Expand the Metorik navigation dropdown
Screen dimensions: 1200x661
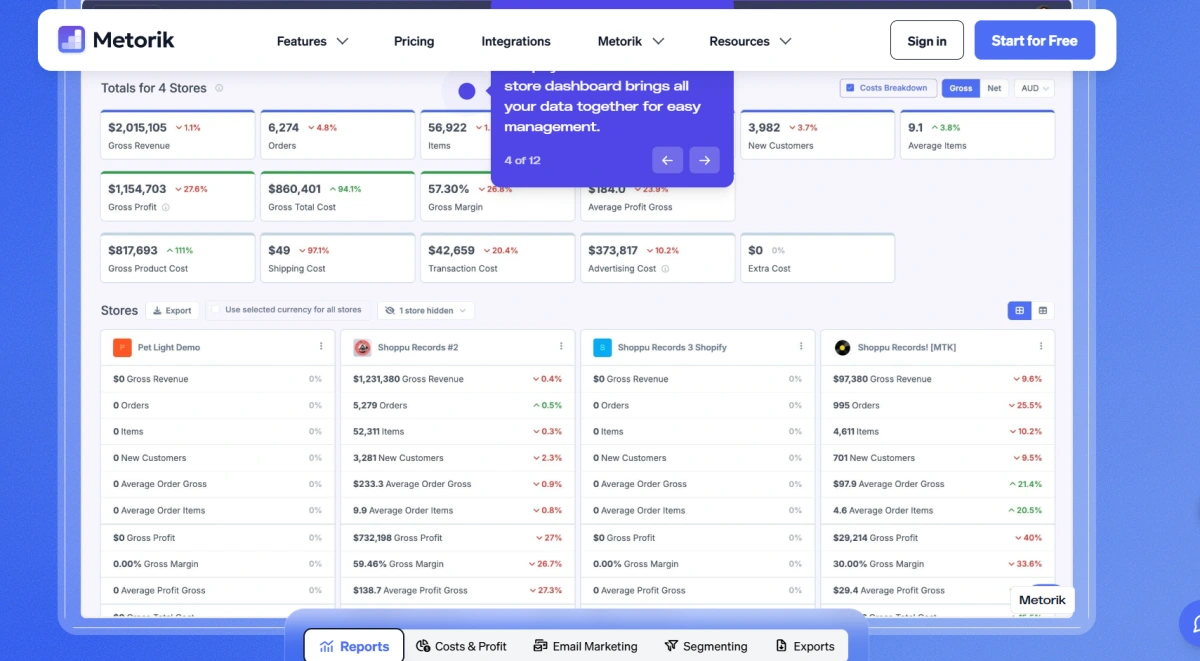pyautogui.click(x=631, y=41)
